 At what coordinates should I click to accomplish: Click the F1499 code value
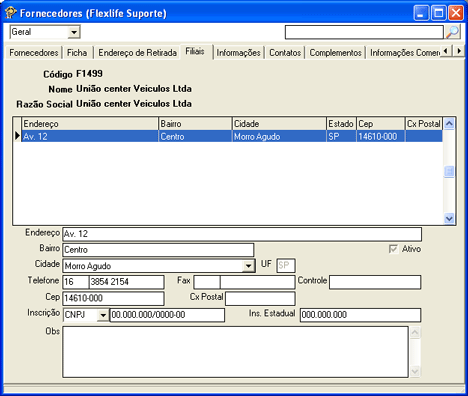tap(89, 74)
